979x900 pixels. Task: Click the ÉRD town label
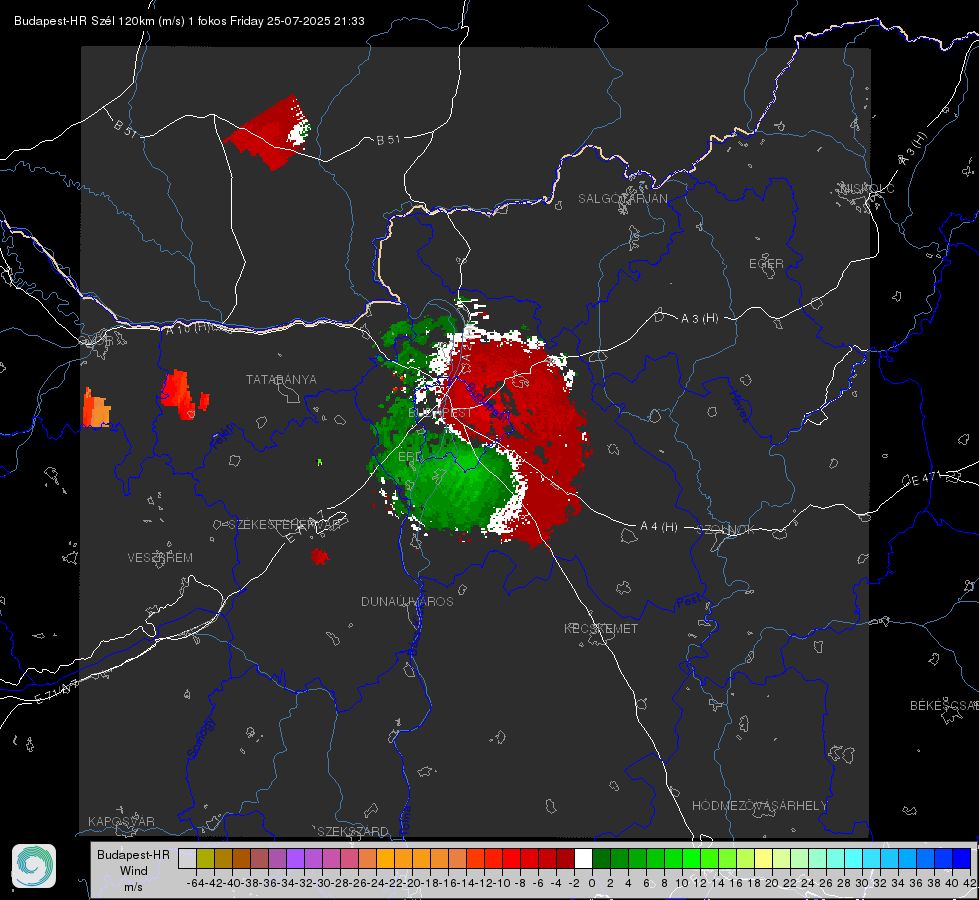[410, 457]
